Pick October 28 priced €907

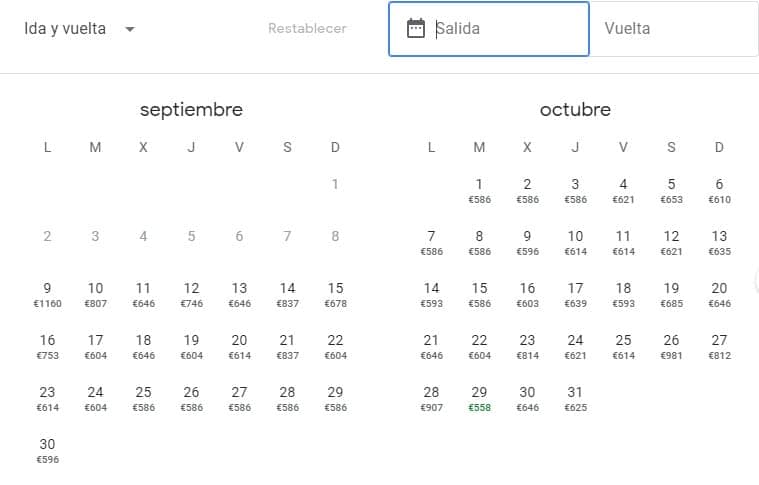pyautogui.click(x=431, y=398)
